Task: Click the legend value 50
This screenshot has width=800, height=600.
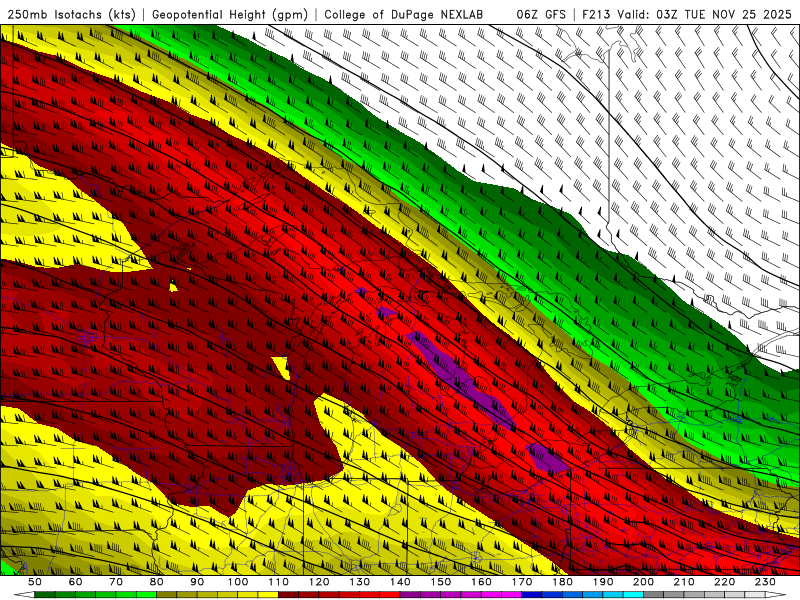Action: pos(35,582)
